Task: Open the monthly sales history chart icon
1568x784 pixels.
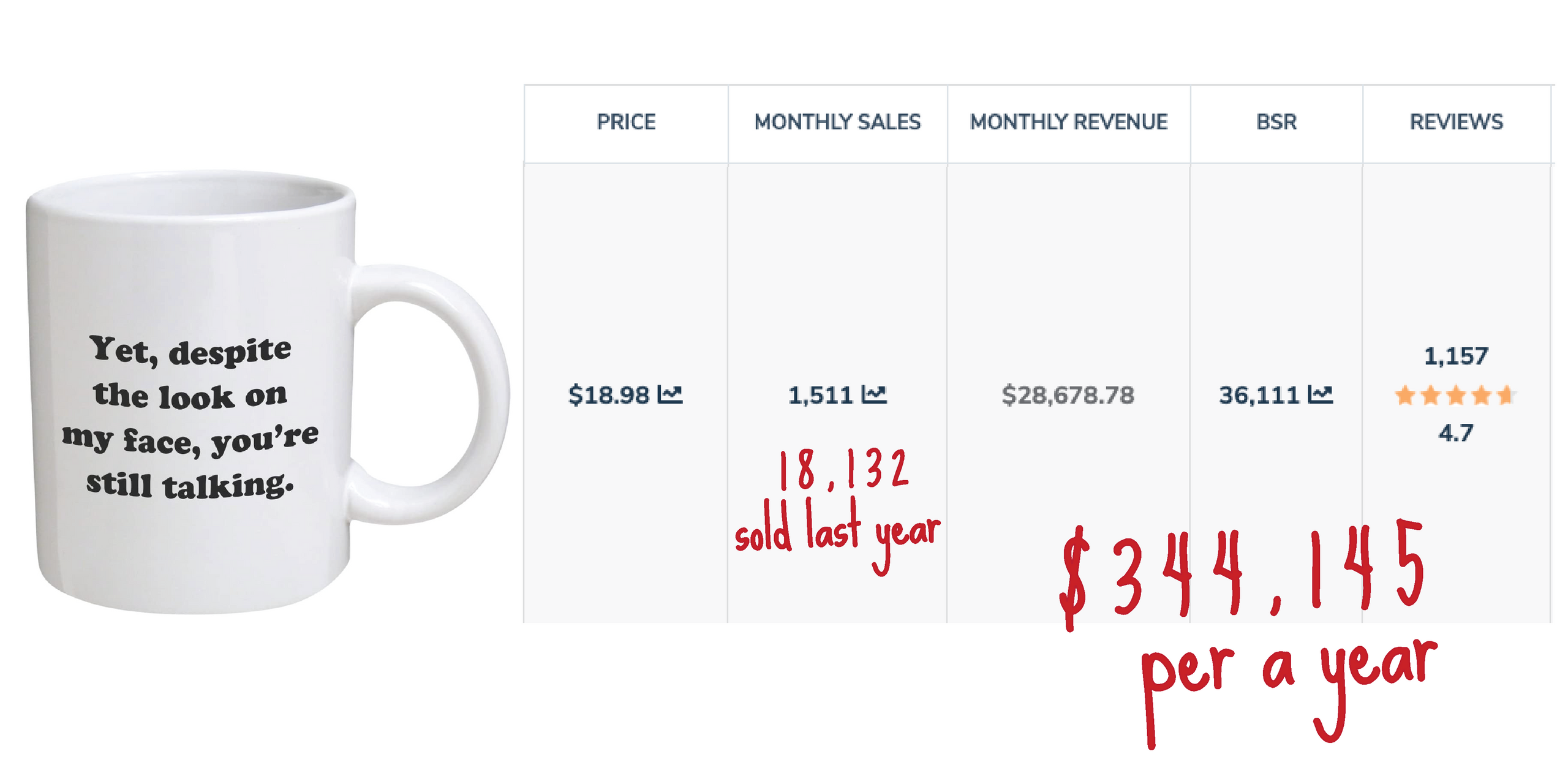Action: coord(874,395)
